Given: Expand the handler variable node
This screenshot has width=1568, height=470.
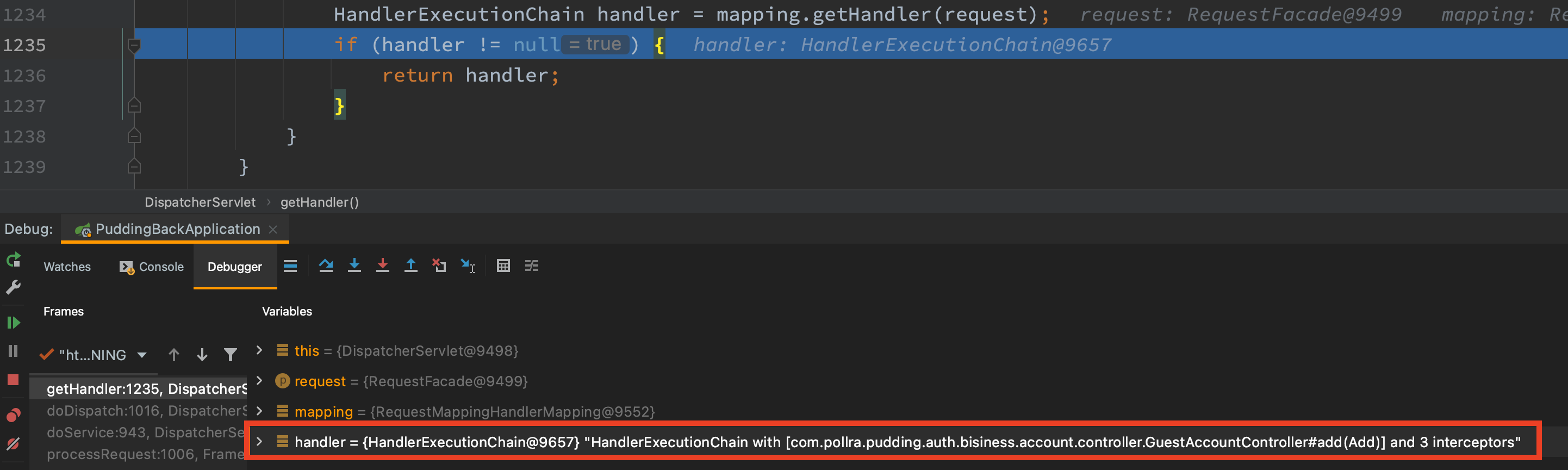Looking at the screenshot, I should pyautogui.click(x=259, y=441).
